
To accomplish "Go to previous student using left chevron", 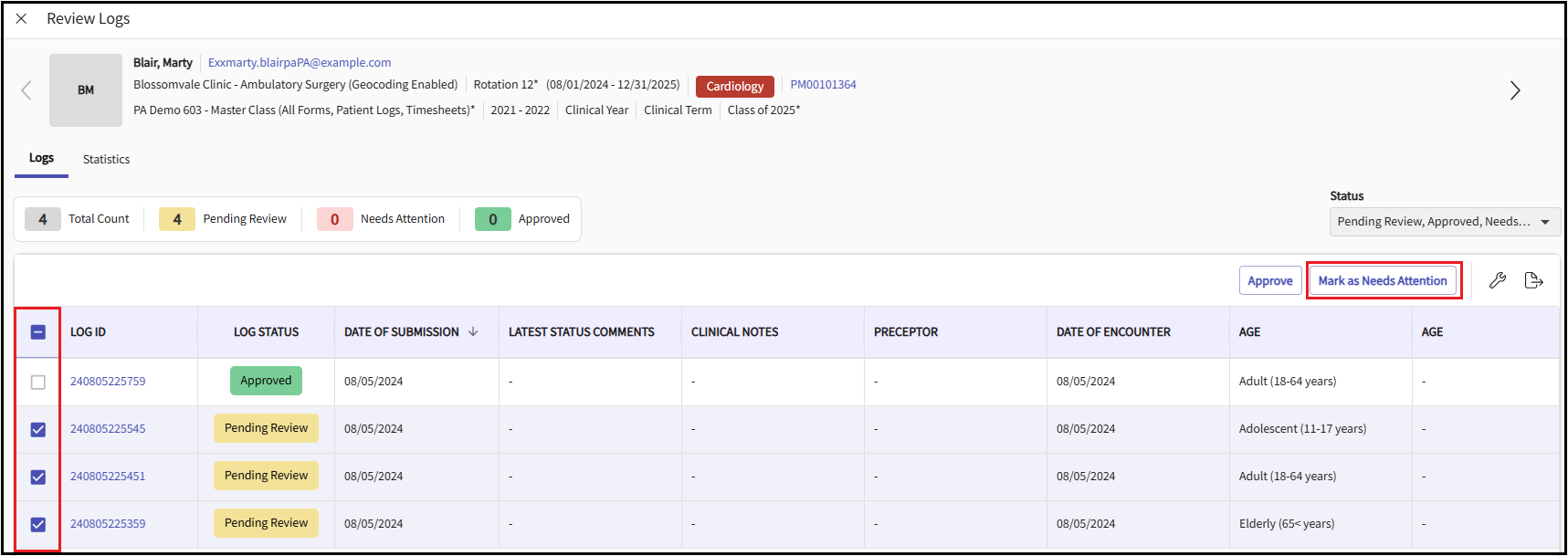I will coord(26,90).
